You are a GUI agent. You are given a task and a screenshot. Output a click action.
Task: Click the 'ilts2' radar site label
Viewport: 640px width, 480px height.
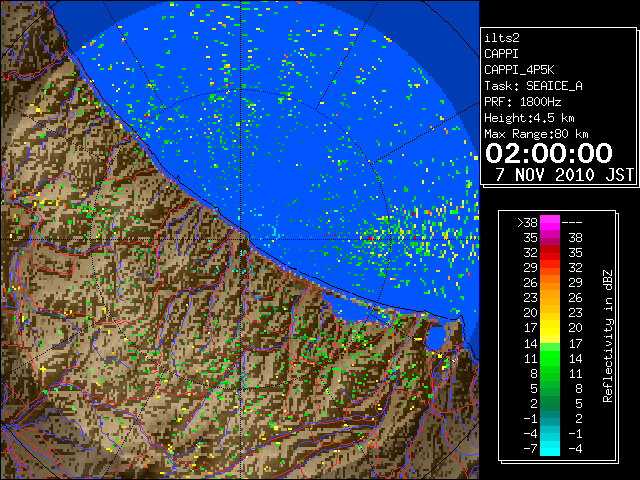(x=502, y=38)
